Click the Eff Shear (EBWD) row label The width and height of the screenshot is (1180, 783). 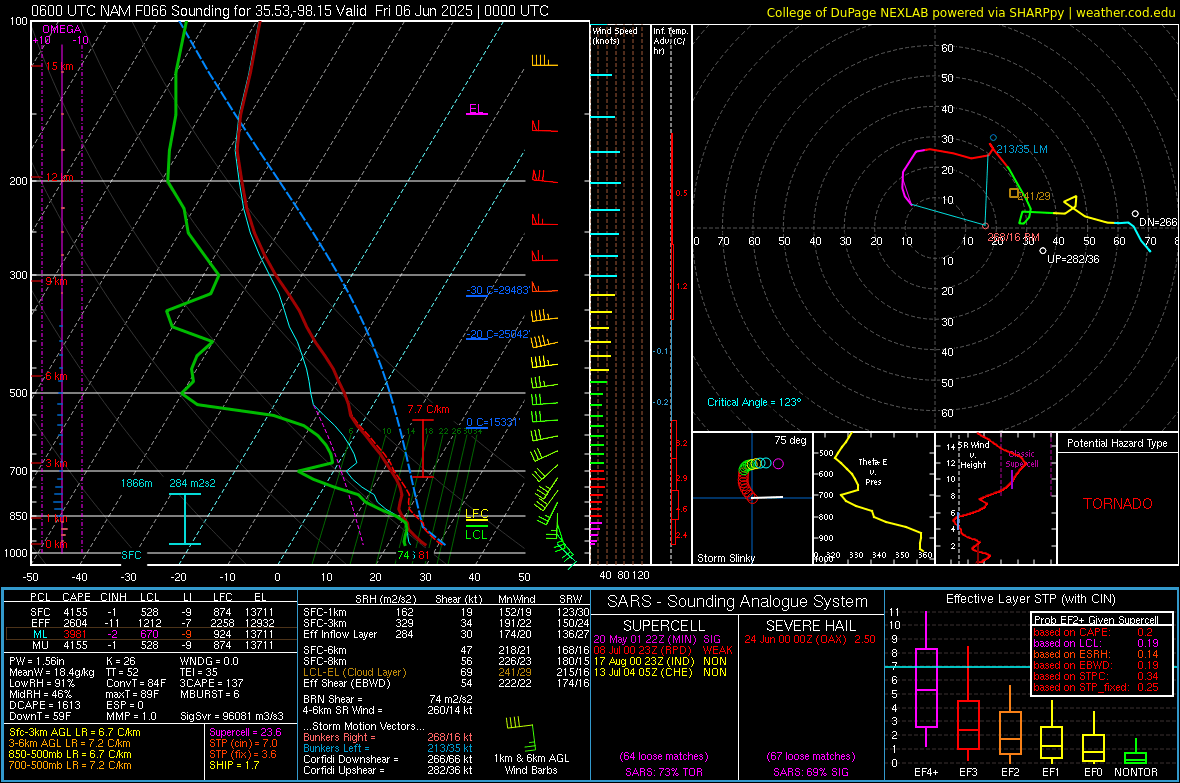pos(347,684)
